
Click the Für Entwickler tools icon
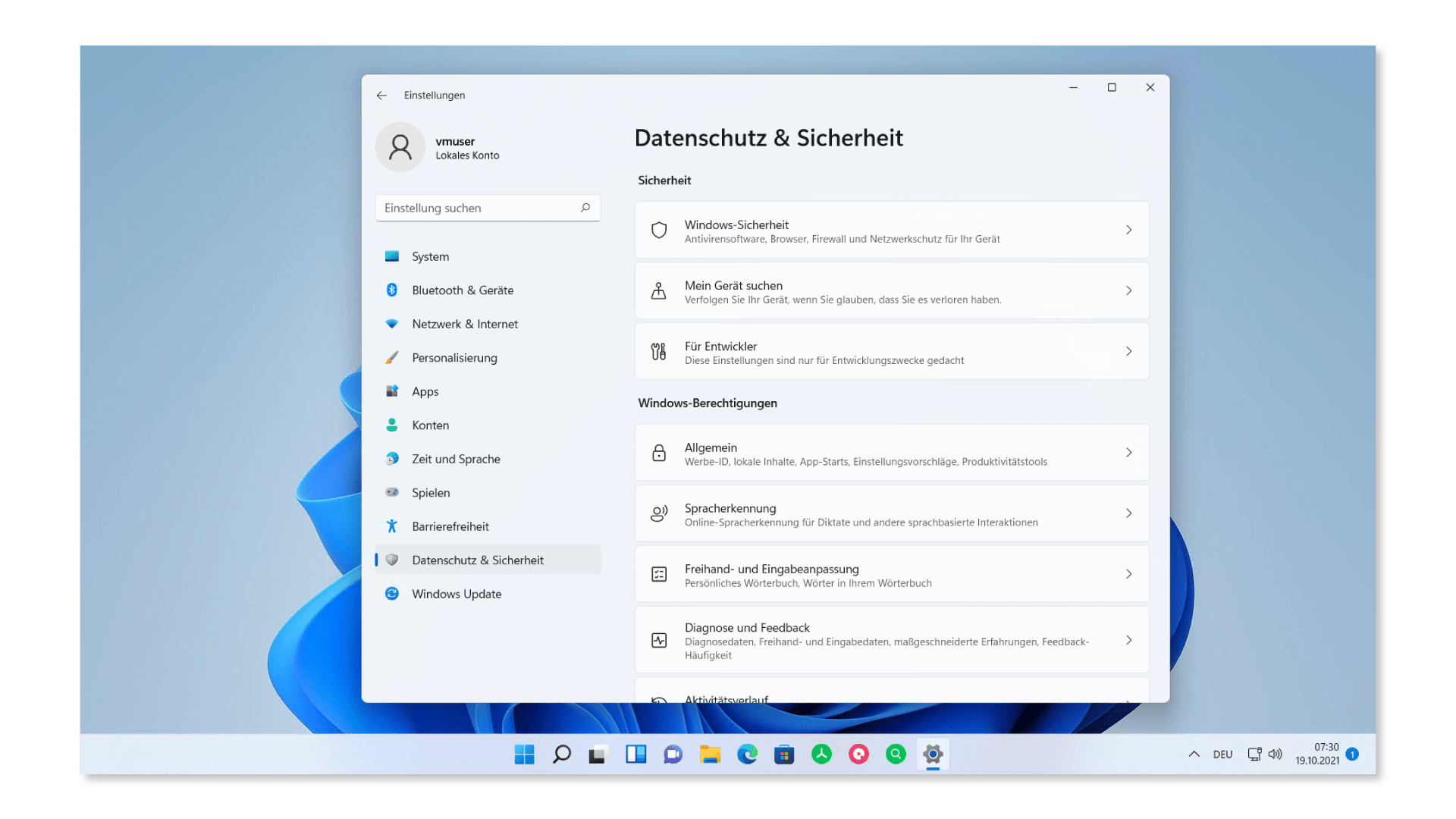coord(659,352)
